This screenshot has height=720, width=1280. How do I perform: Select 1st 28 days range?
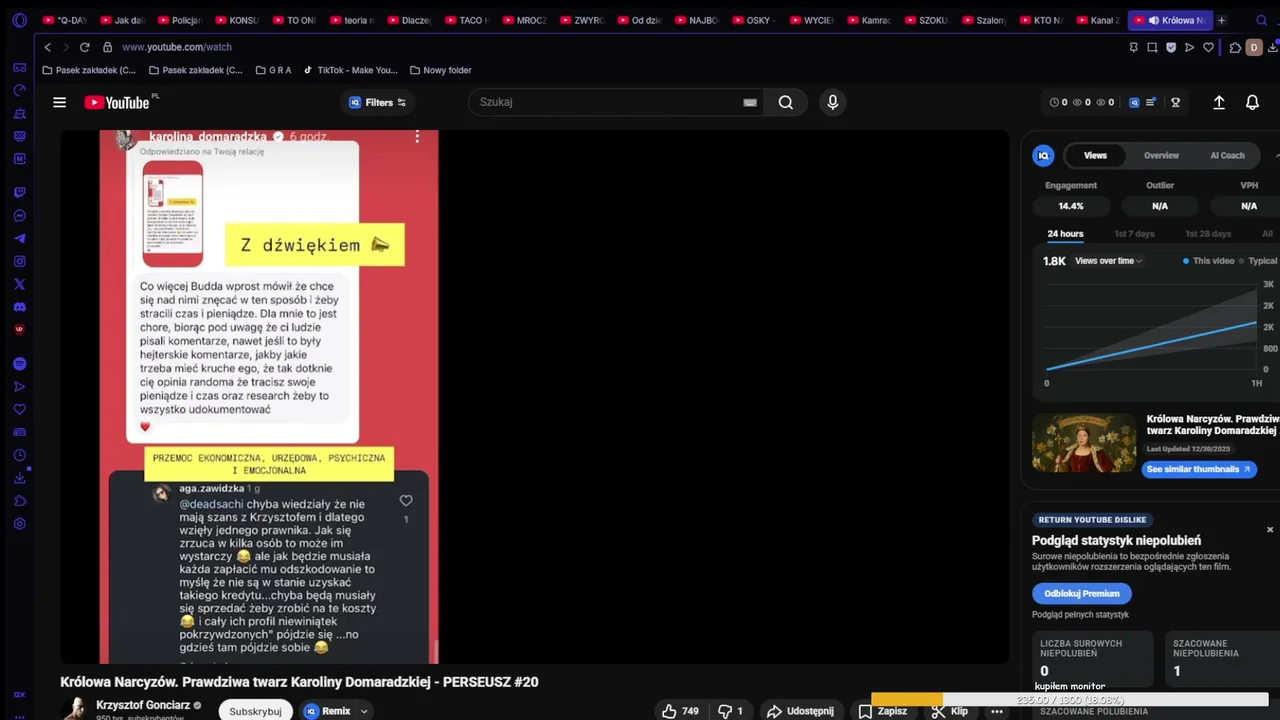coord(1208,234)
